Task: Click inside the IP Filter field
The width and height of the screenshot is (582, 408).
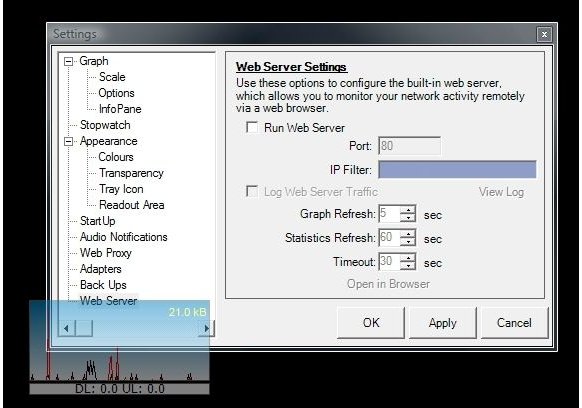Action: [457, 169]
